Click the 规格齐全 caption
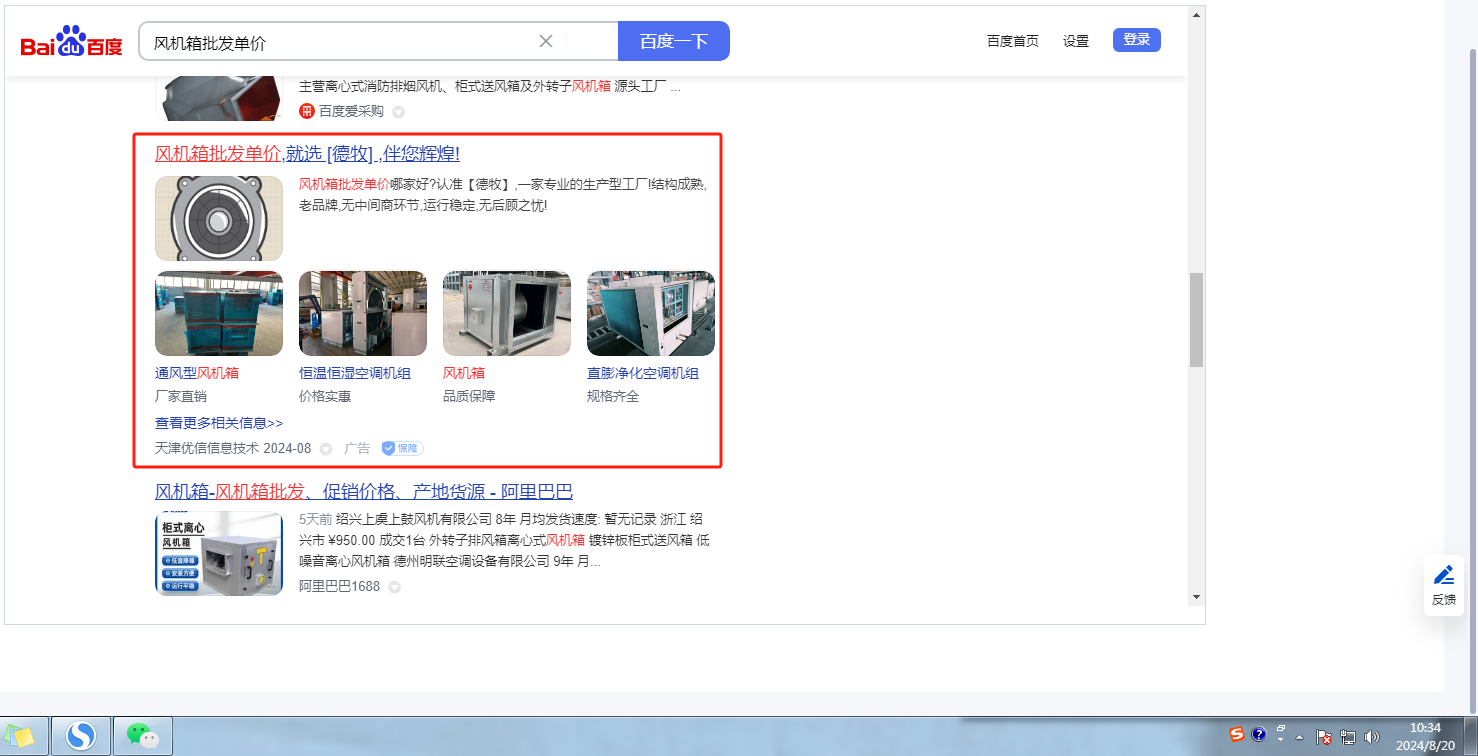The height and width of the screenshot is (756, 1478). (613, 396)
